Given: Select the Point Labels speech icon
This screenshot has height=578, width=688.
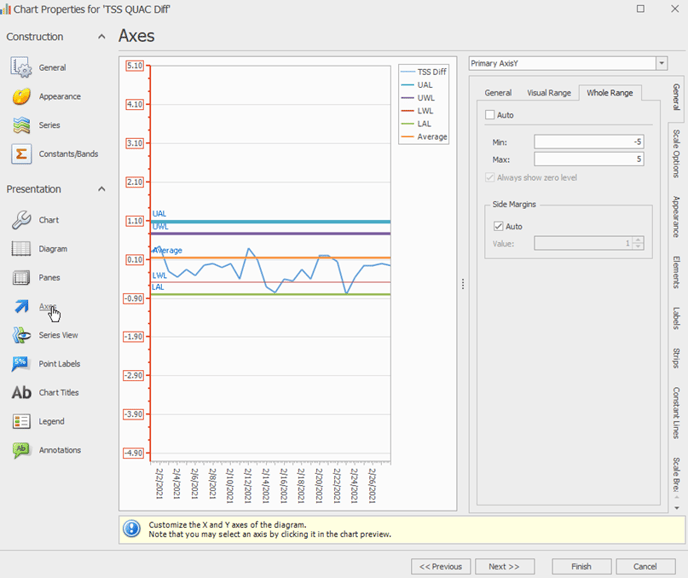Looking at the screenshot, I should click(x=21, y=364).
